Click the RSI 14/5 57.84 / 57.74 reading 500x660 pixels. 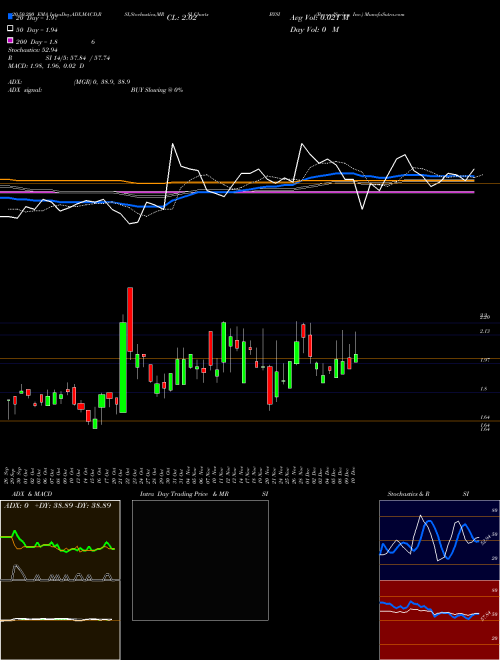(x=59, y=58)
